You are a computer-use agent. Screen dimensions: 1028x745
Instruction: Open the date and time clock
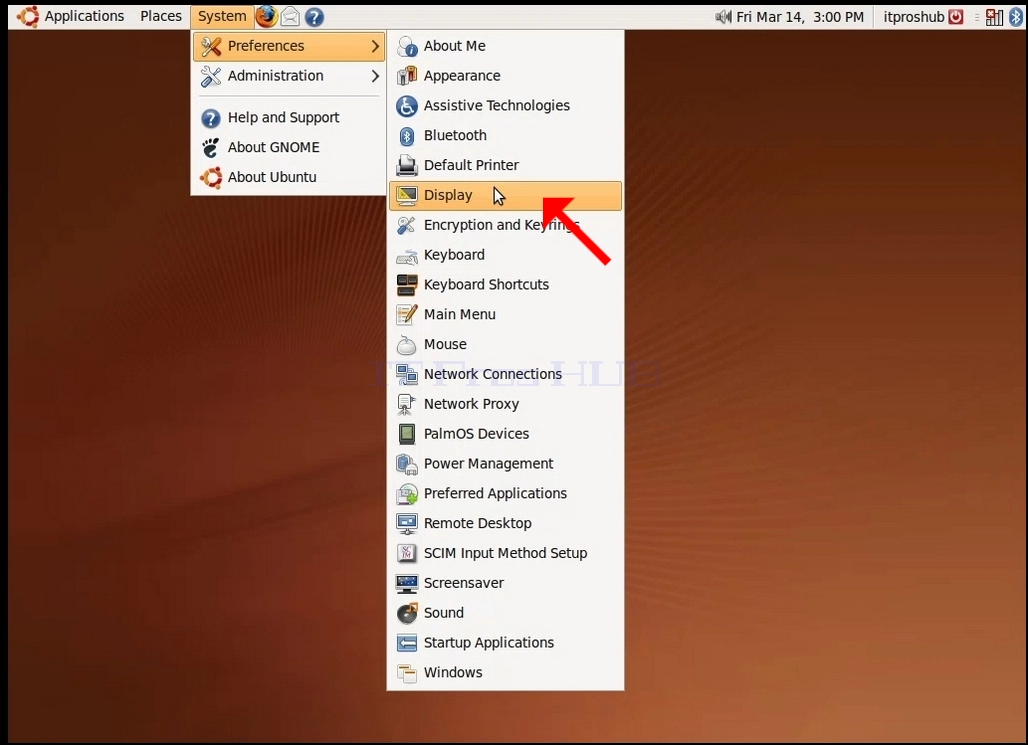(800, 16)
